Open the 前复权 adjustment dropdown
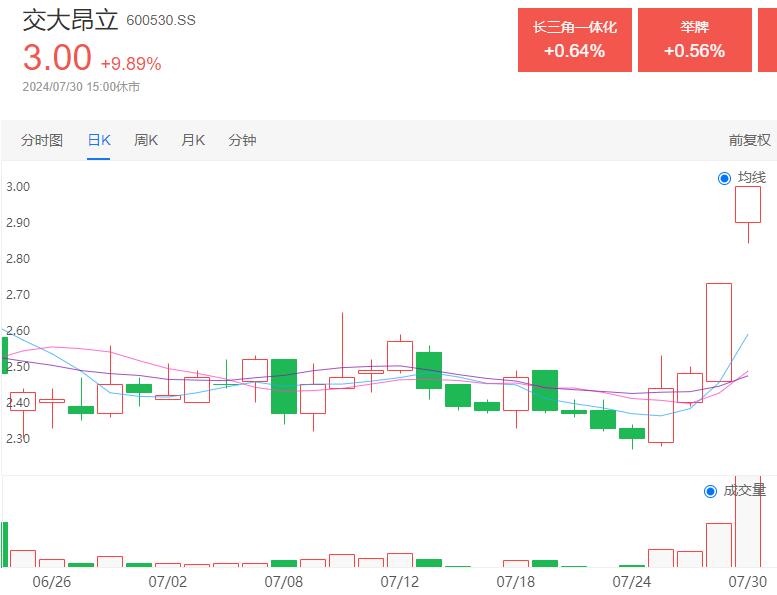 (x=749, y=140)
